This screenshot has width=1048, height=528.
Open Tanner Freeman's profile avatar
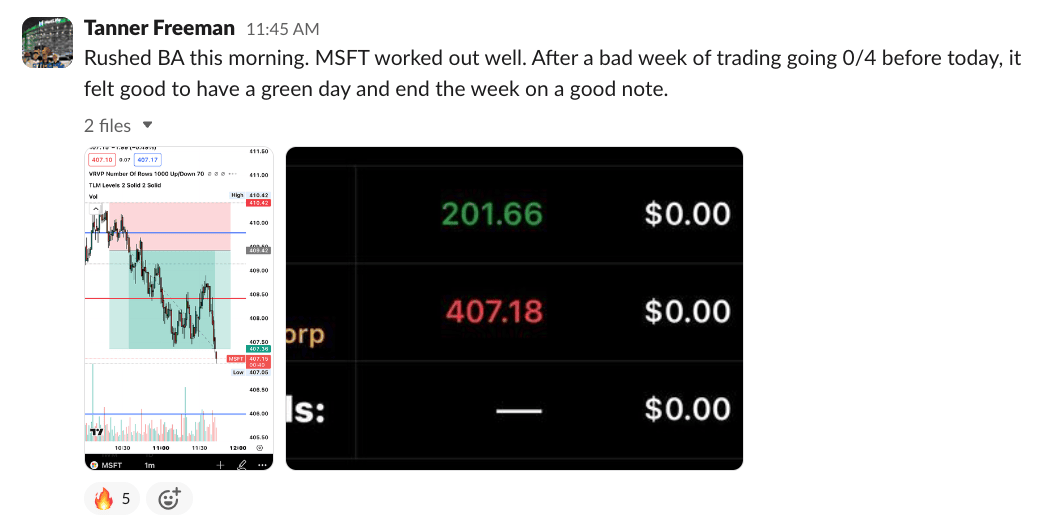(47, 41)
